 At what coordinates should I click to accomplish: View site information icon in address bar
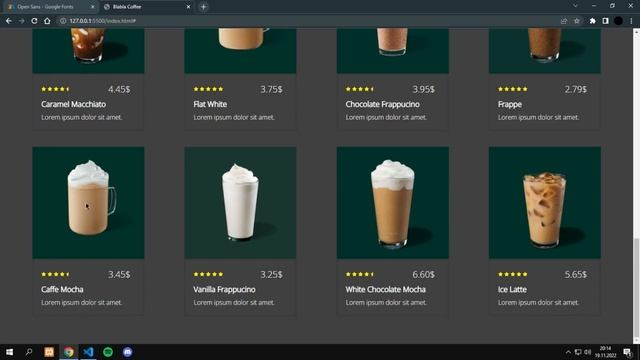[x=63, y=21]
